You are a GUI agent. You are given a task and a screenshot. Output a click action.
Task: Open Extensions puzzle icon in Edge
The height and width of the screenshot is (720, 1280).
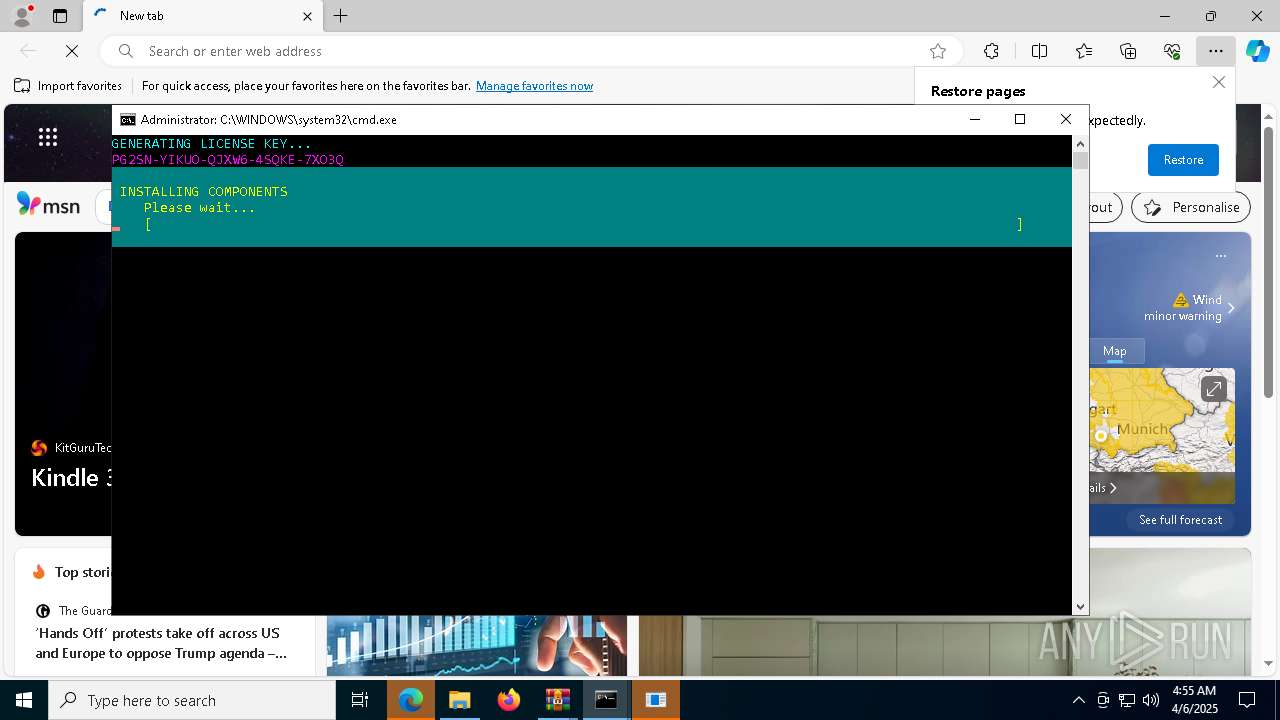point(991,51)
